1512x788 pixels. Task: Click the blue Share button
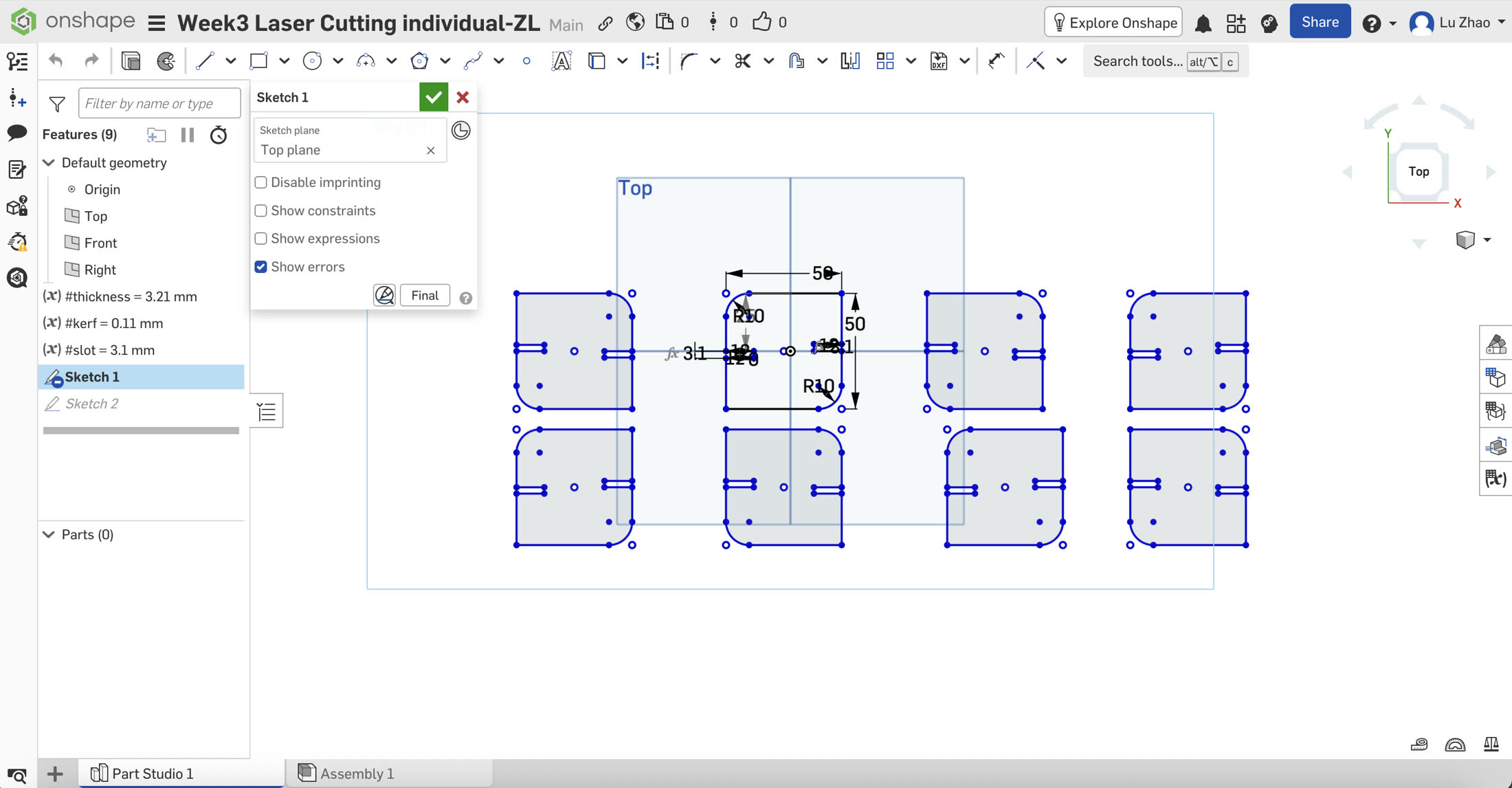1320,22
